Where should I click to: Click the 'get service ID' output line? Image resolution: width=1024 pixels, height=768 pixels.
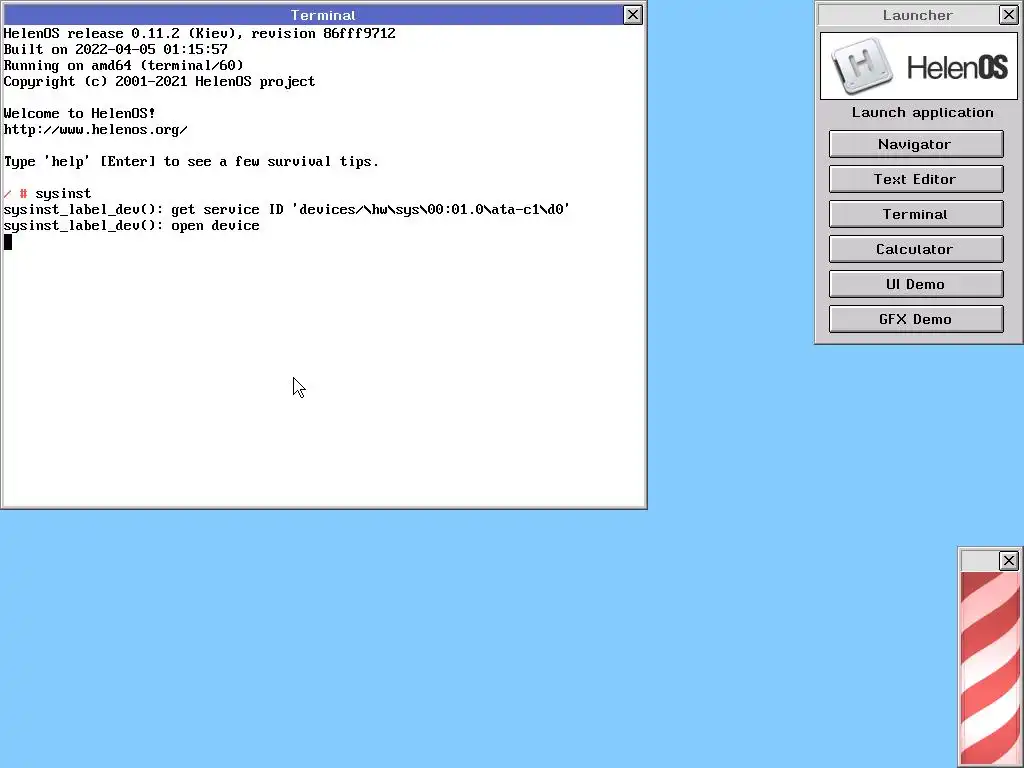point(287,209)
